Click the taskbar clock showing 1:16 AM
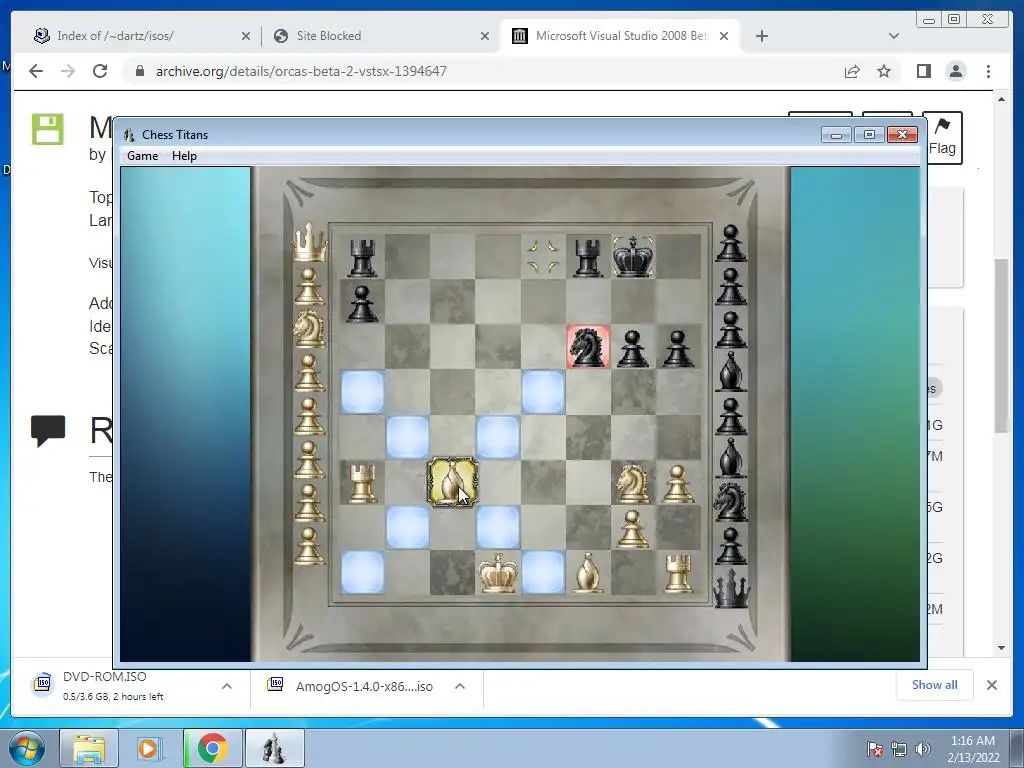1024x768 pixels. tap(973, 748)
